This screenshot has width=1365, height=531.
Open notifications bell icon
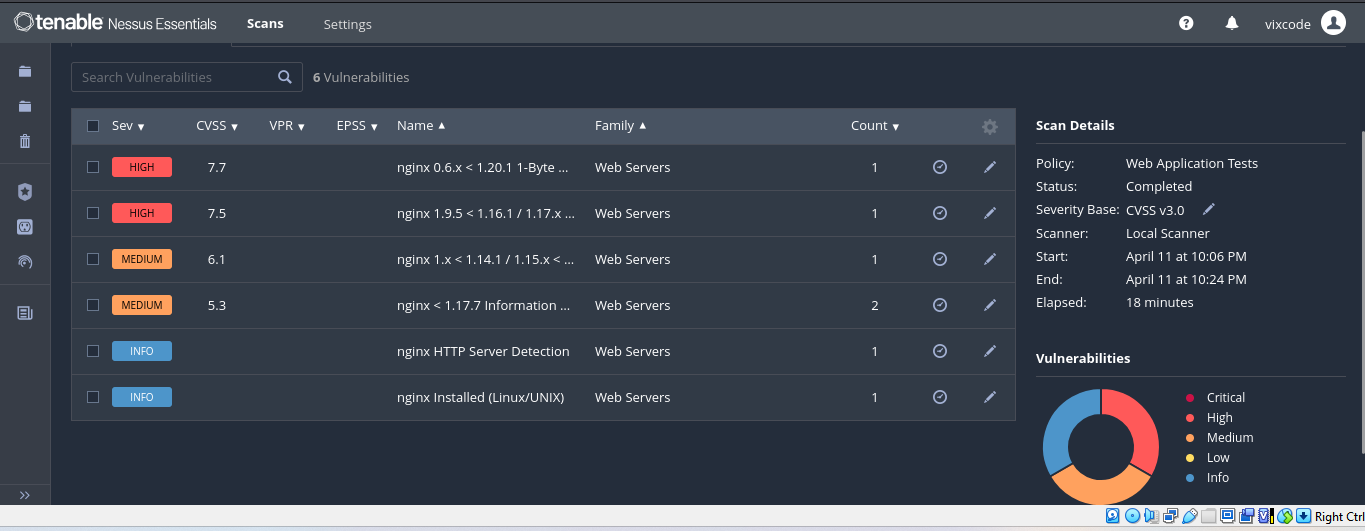[x=1232, y=23]
